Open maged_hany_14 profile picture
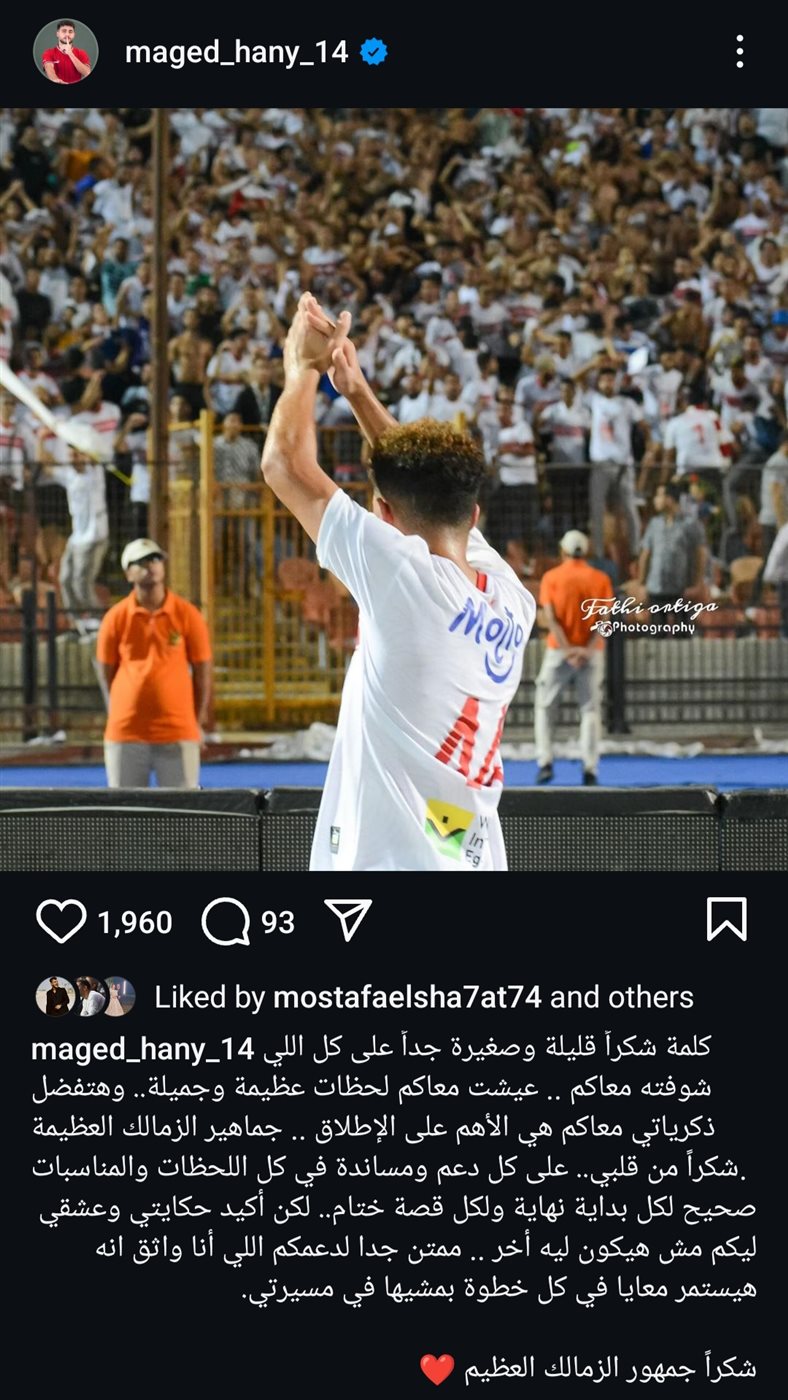Image resolution: width=788 pixels, height=1400 pixels. [x=66, y=51]
